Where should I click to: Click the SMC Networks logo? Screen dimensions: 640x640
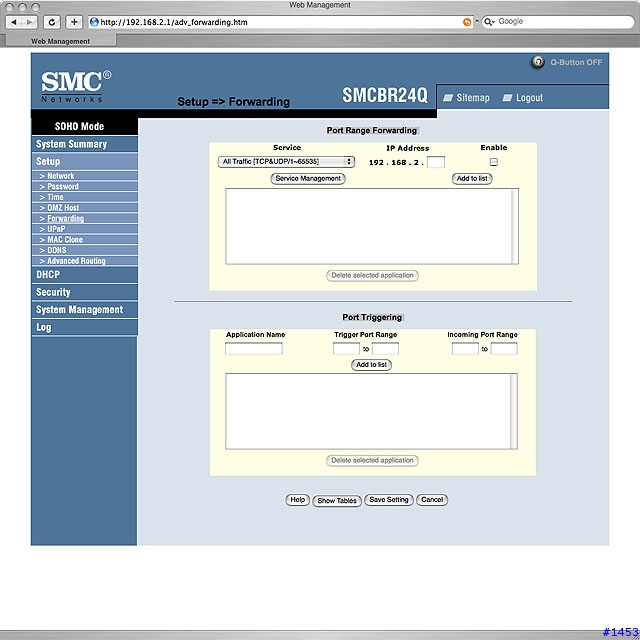[76, 87]
